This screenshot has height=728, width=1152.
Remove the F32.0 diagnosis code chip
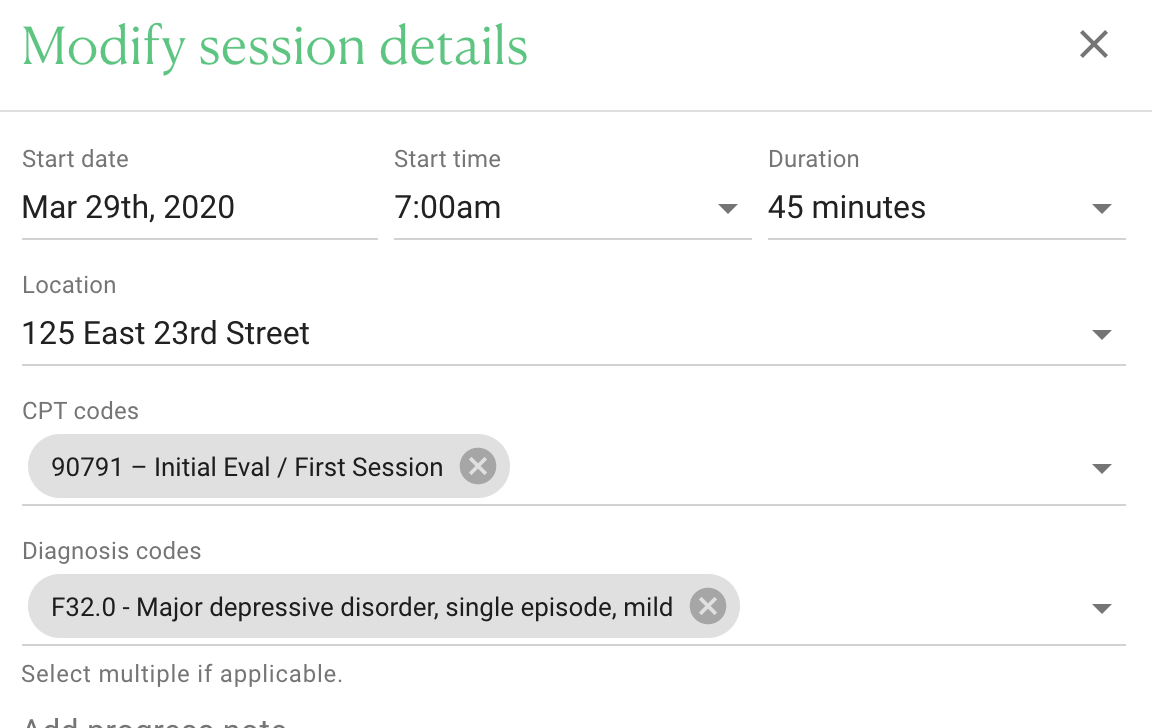click(708, 607)
